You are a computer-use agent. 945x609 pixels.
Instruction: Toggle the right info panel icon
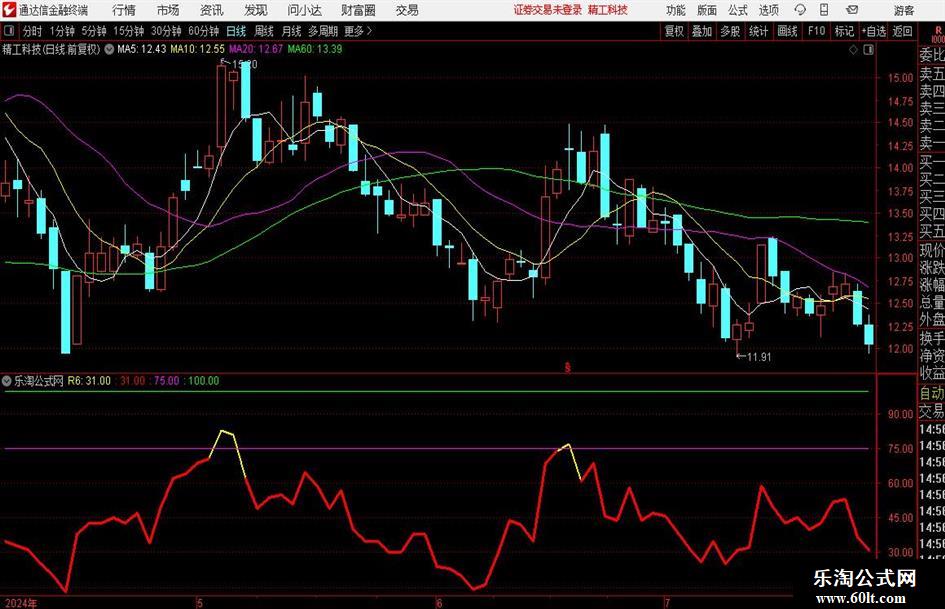coord(868,49)
